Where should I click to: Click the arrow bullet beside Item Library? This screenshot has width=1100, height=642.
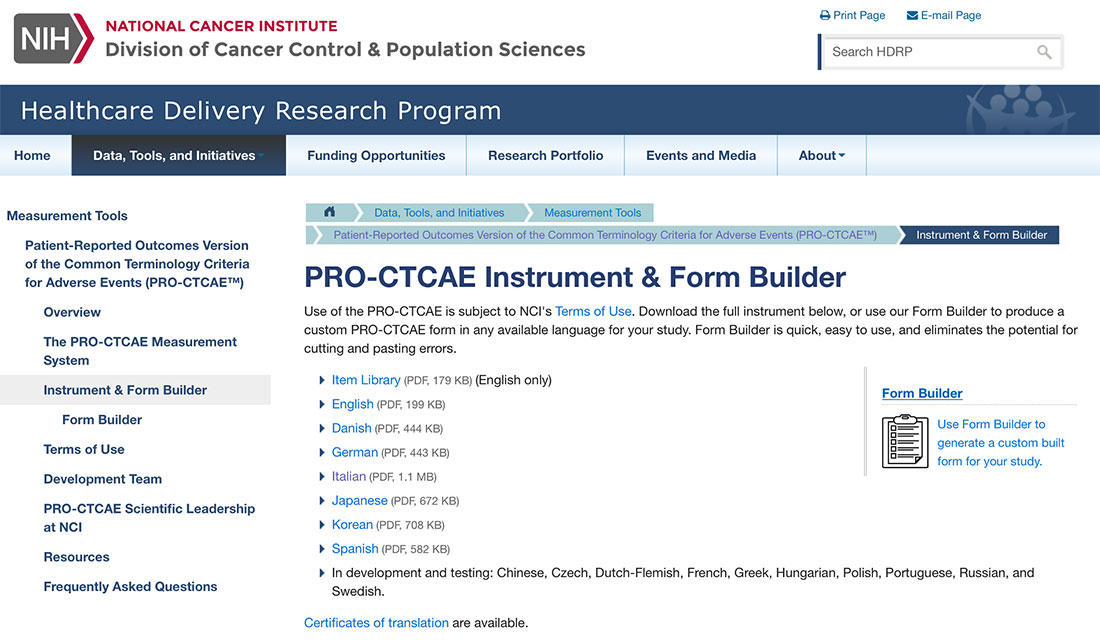(x=321, y=380)
